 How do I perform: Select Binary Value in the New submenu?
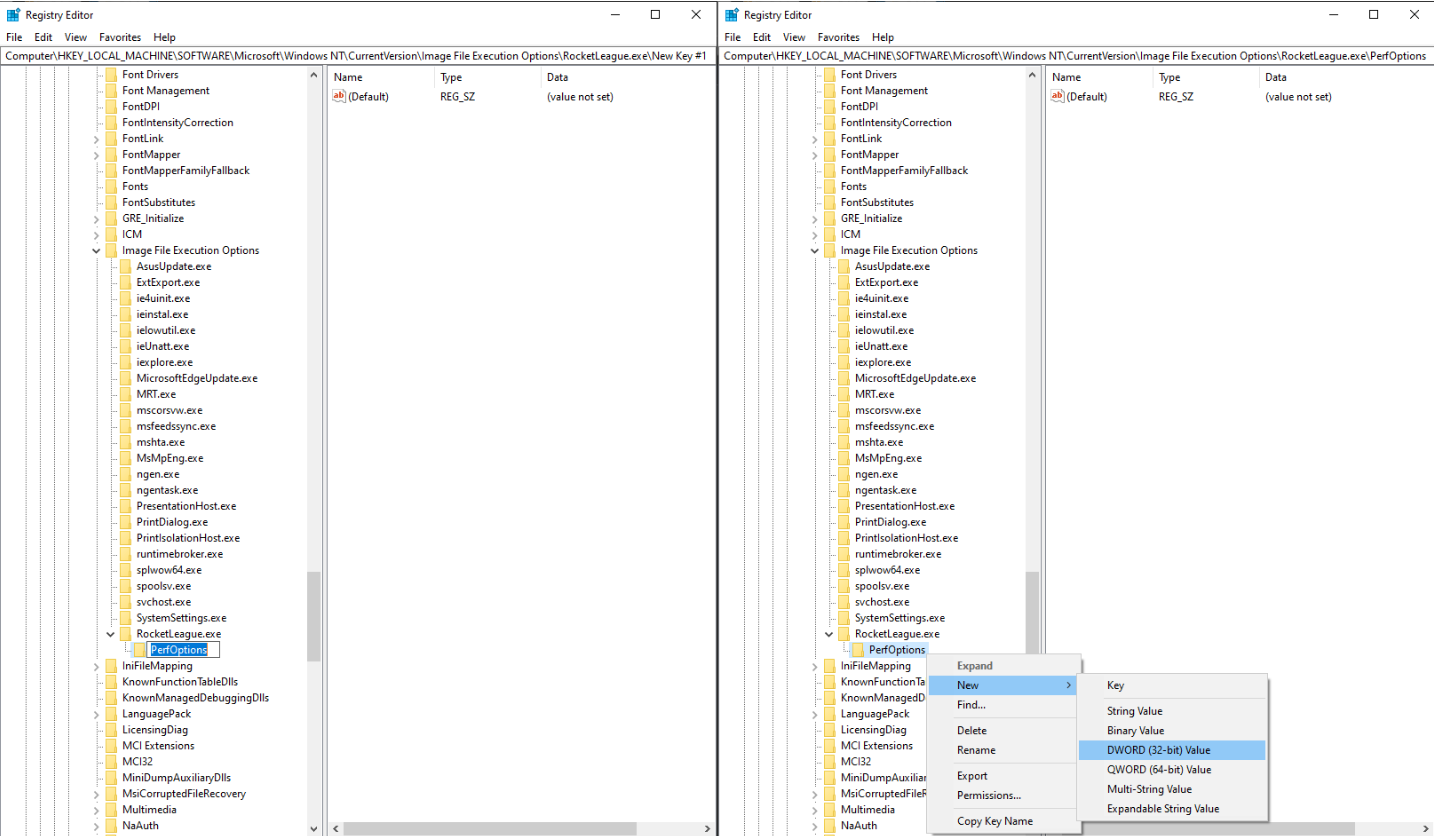pyautogui.click(x=1172, y=731)
